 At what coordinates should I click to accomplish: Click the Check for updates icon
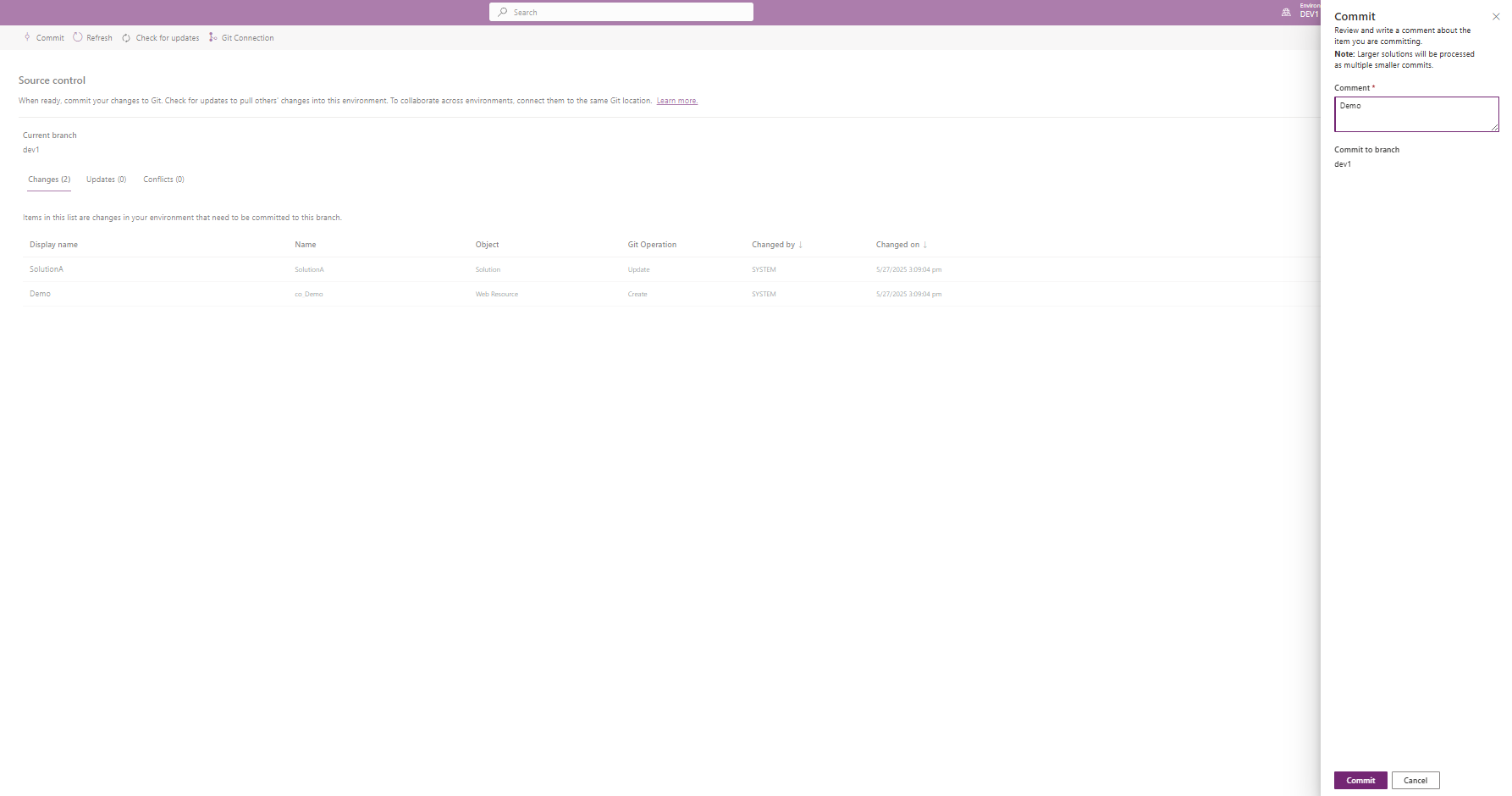point(126,38)
